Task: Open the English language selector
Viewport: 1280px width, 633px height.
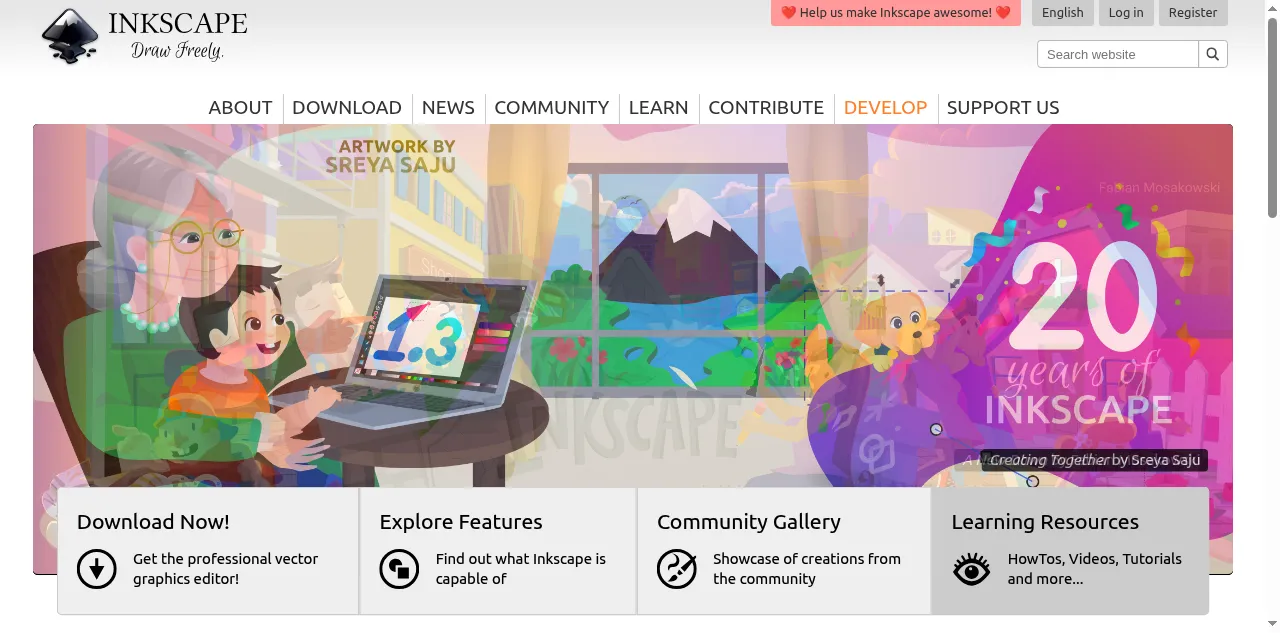Action: click(1062, 13)
